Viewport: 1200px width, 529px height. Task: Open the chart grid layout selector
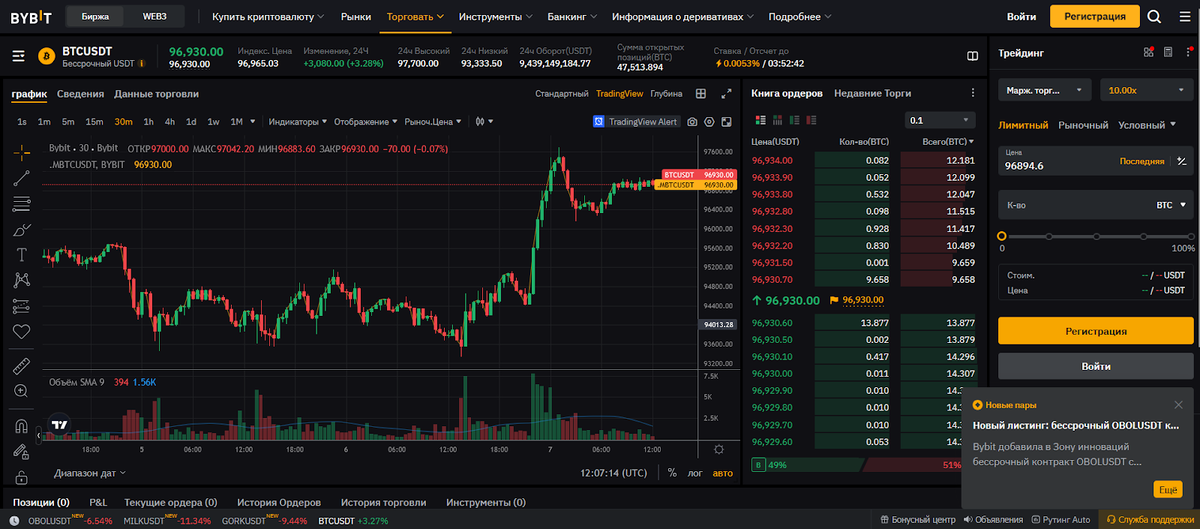(701, 94)
